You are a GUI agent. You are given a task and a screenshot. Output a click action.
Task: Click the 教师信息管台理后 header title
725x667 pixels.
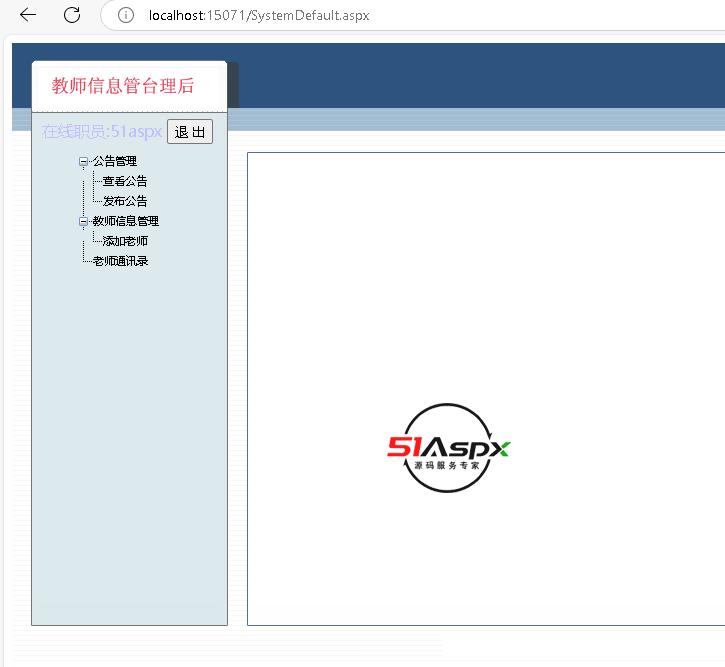coord(123,86)
